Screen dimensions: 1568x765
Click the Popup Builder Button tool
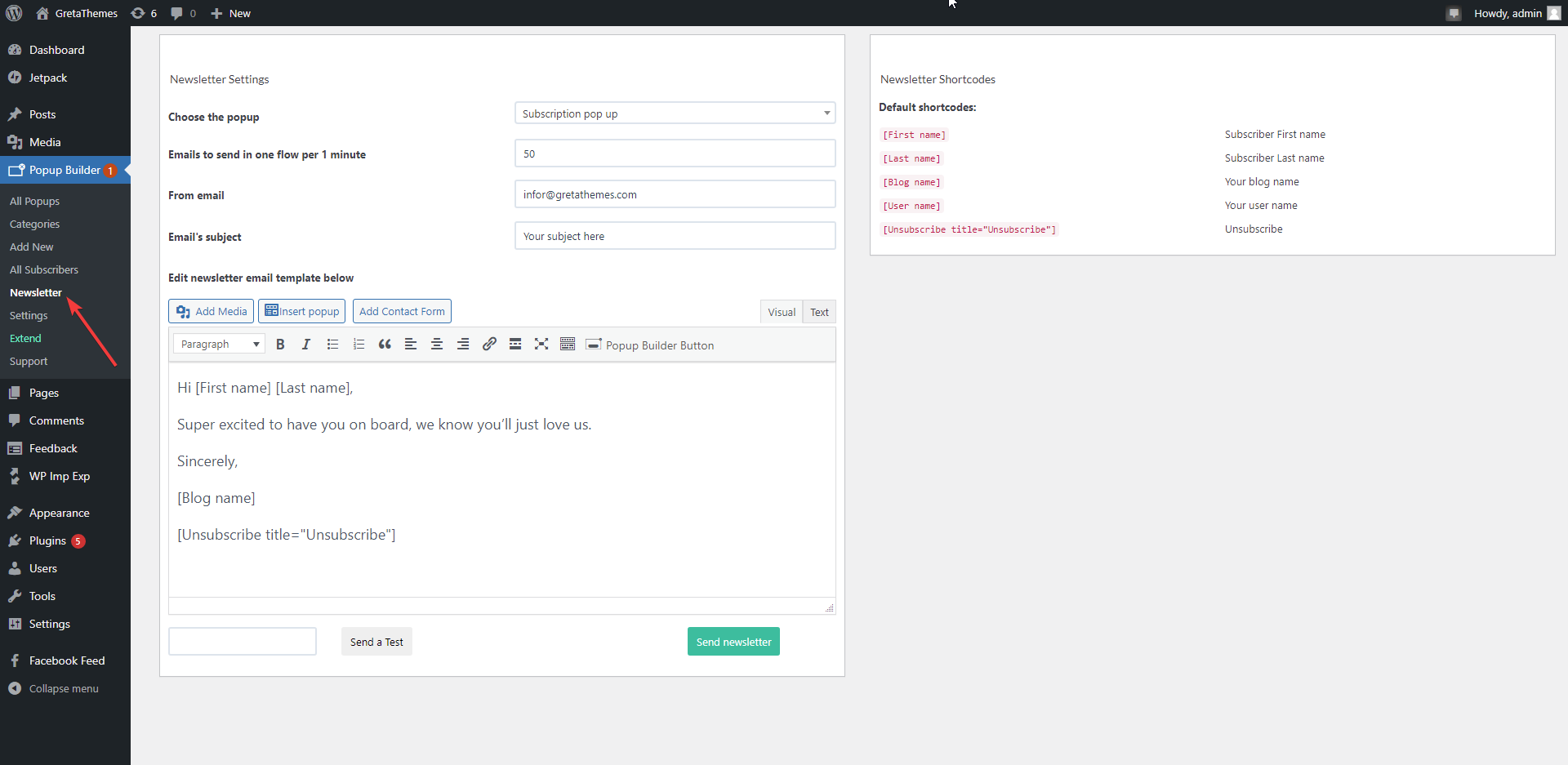point(650,345)
